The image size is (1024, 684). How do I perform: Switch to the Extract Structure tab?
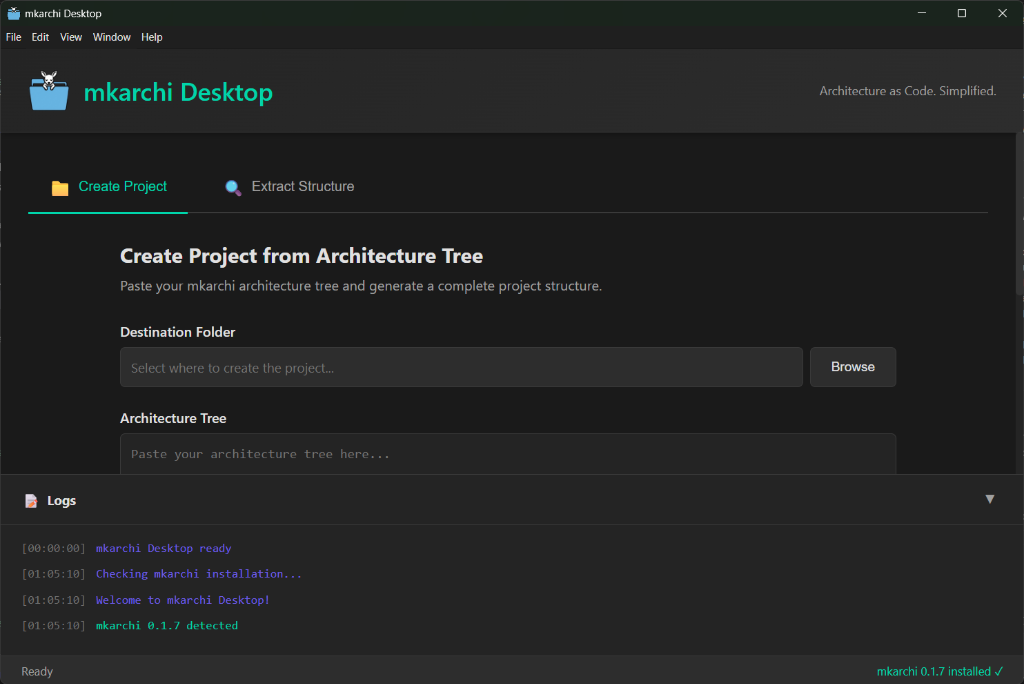click(301, 186)
